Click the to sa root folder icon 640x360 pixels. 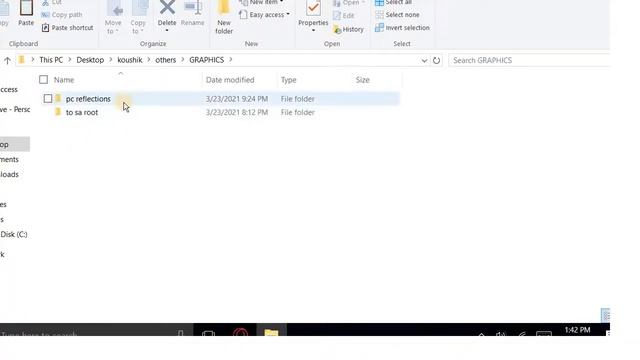[58, 112]
